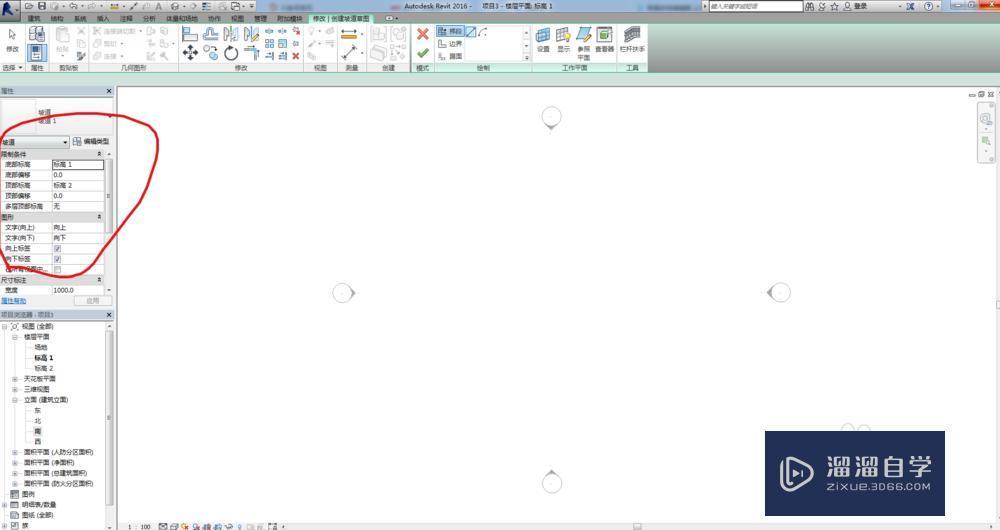Open the 体量和场地 ribbon tab

pyautogui.click(x=182, y=19)
